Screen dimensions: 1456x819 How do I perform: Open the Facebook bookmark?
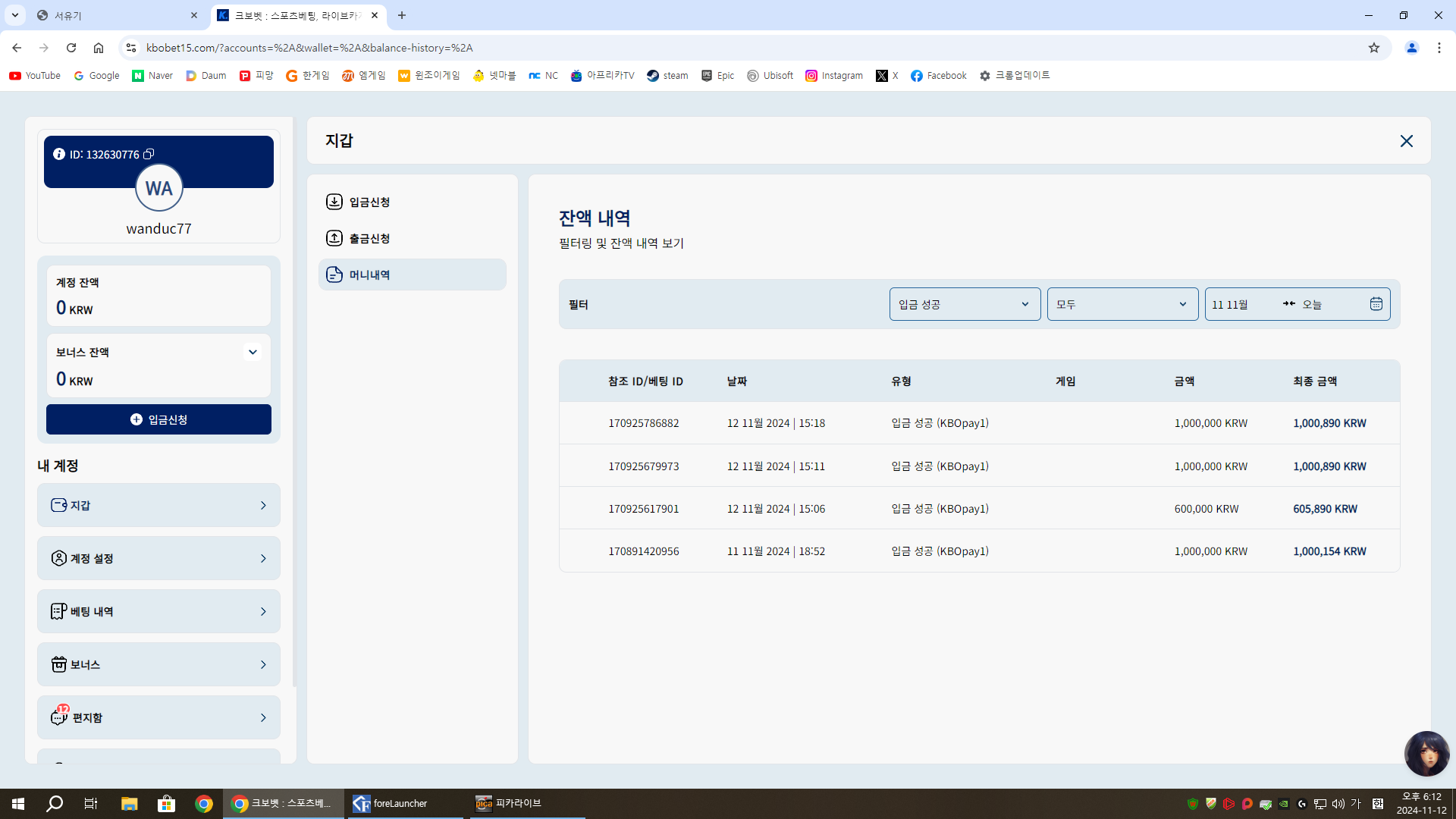(x=939, y=76)
